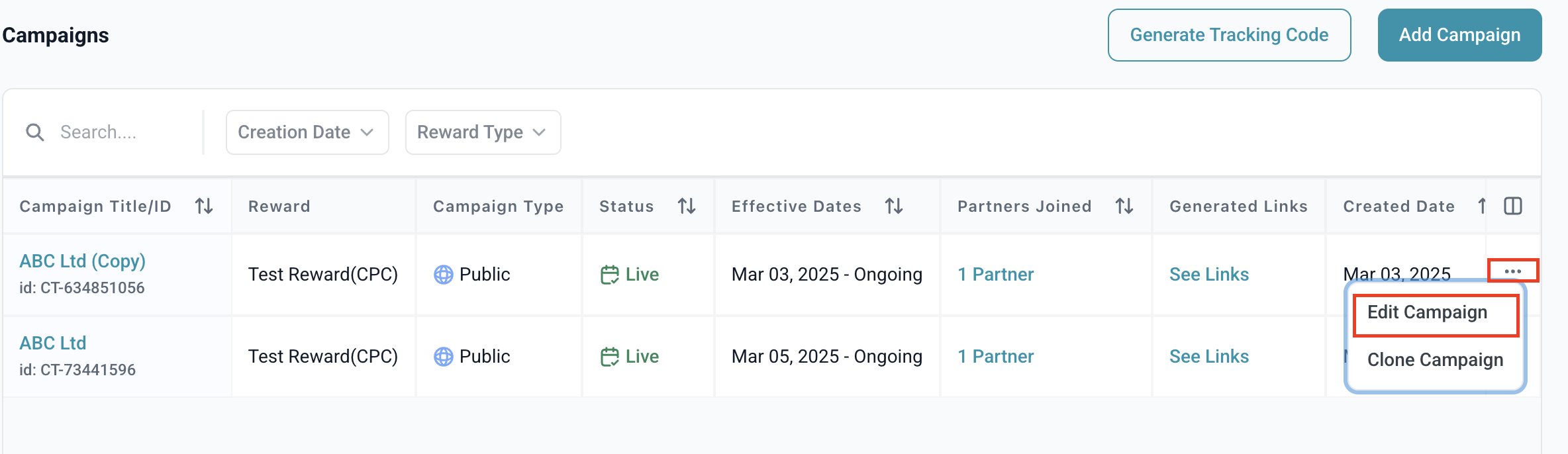The width and height of the screenshot is (1568, 454).
Task: Expand the Creation Date filter
Action: point(307,132)
